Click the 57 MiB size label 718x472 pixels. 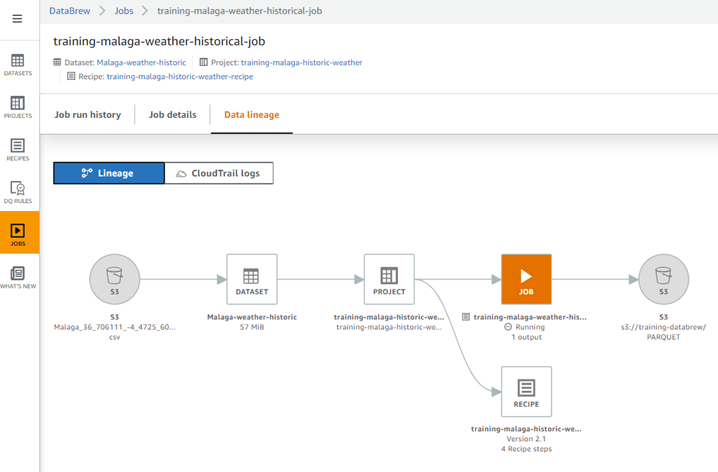pyautogui.click(x=252, y=327)
